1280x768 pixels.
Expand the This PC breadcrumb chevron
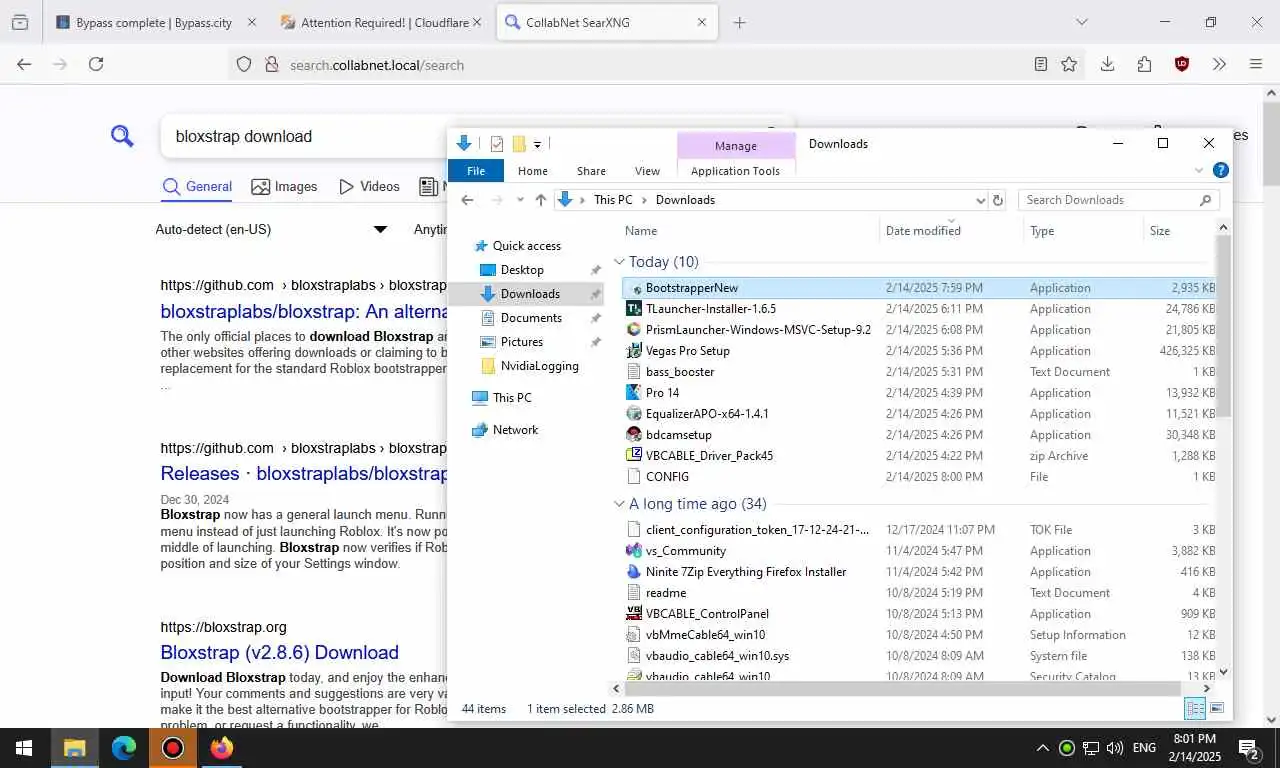pyautogui.click(x=644, y=200)
